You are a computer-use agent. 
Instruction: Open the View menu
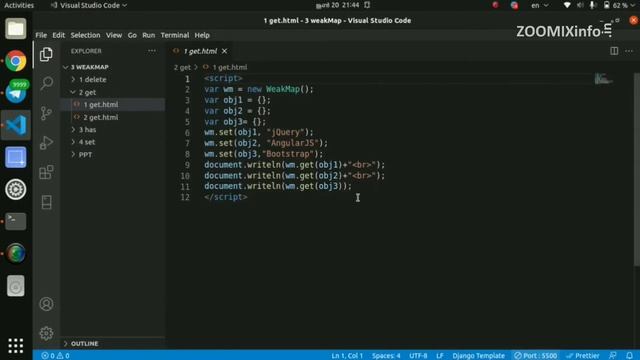click(x=114, y=35)
